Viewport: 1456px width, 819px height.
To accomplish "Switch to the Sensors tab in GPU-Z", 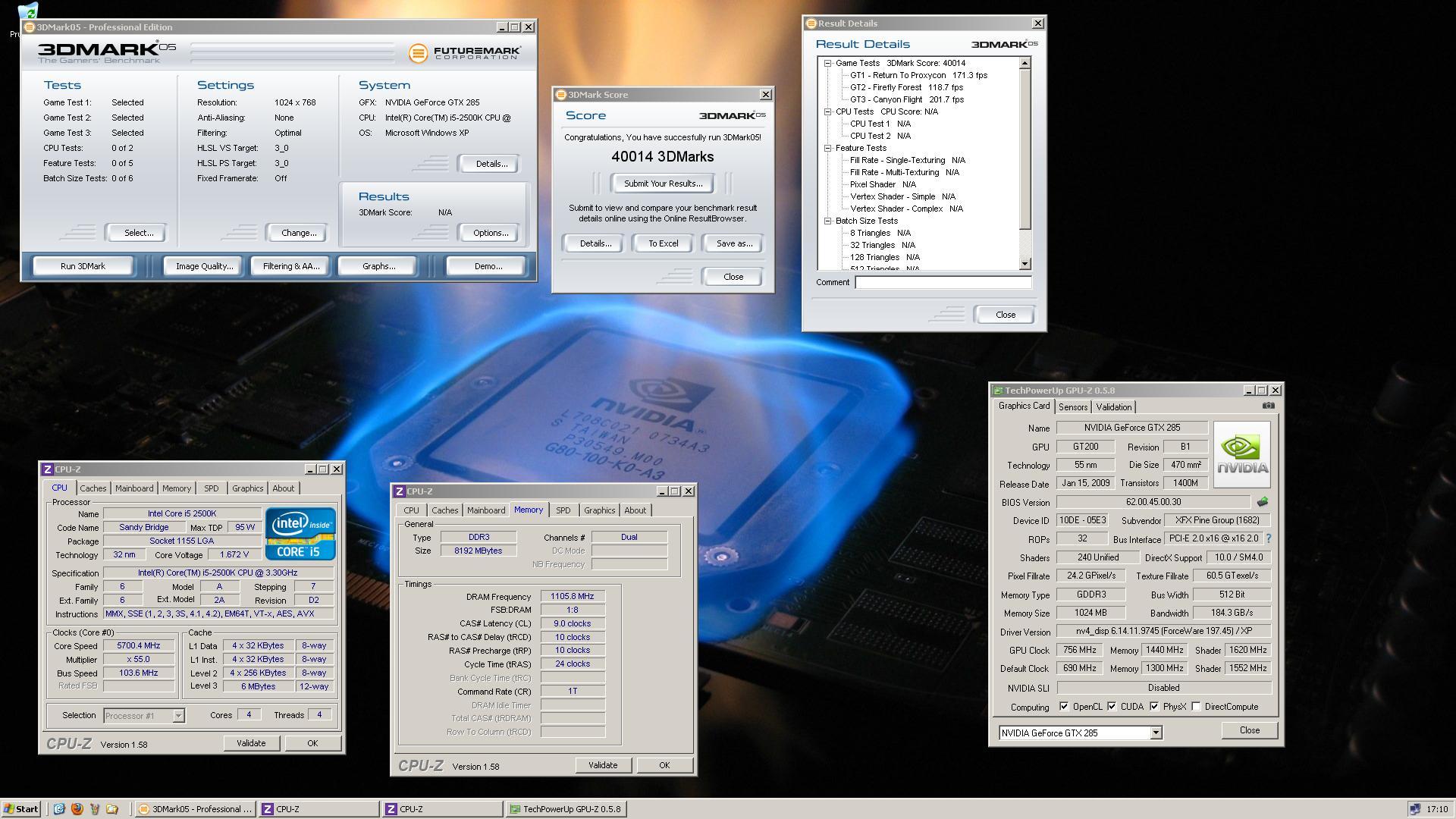I will click(x=1073, y=407).
